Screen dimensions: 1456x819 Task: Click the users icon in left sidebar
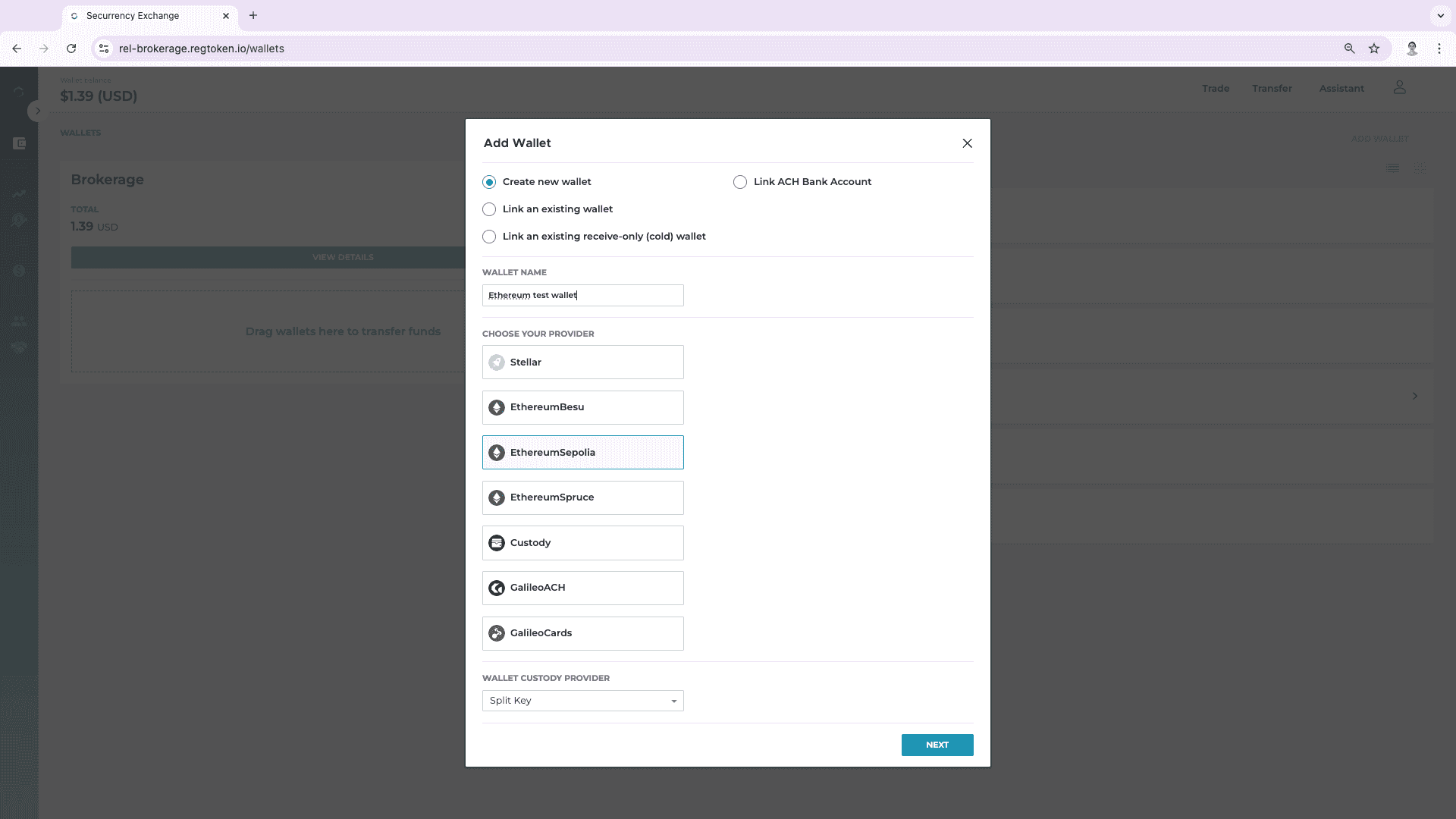coord(19,321)
